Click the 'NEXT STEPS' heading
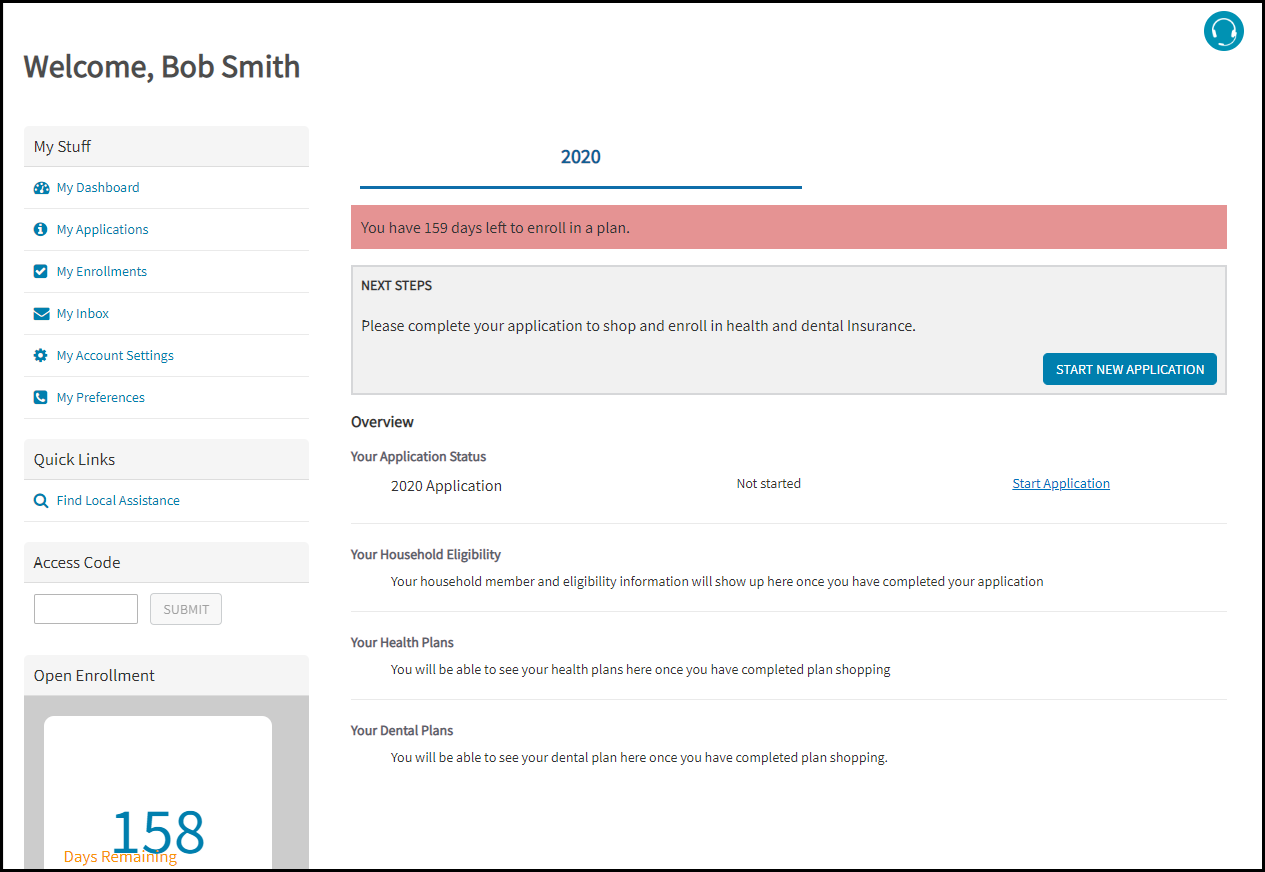Screen dimensions: 1265x872 397,285
